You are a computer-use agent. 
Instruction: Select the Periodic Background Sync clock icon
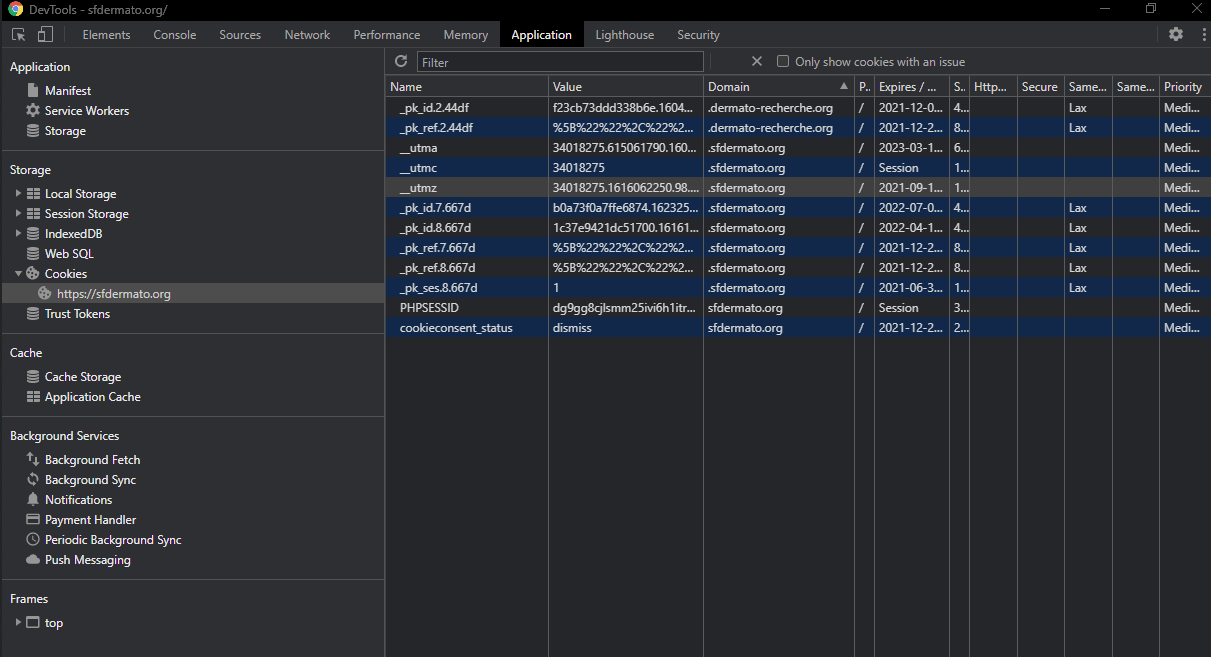pos(33,539)
